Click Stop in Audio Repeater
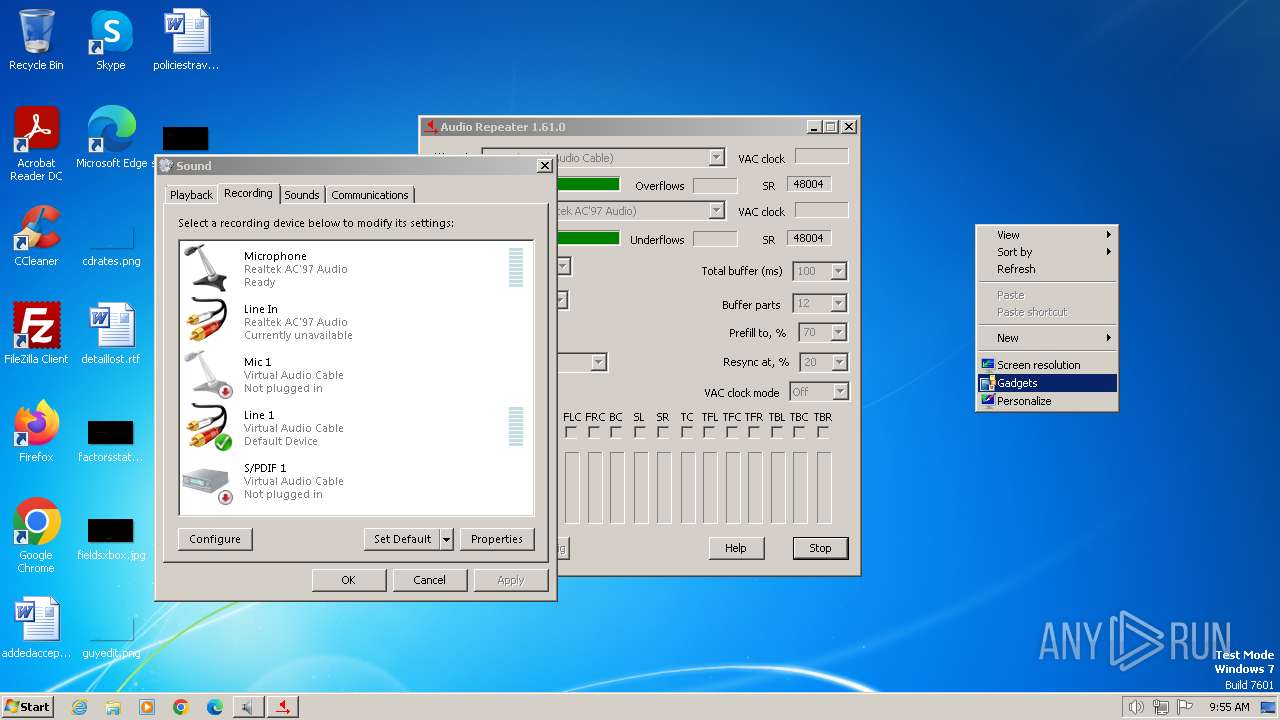The height and width of the screenshot is (720, 1280). [x=820, y=548]
